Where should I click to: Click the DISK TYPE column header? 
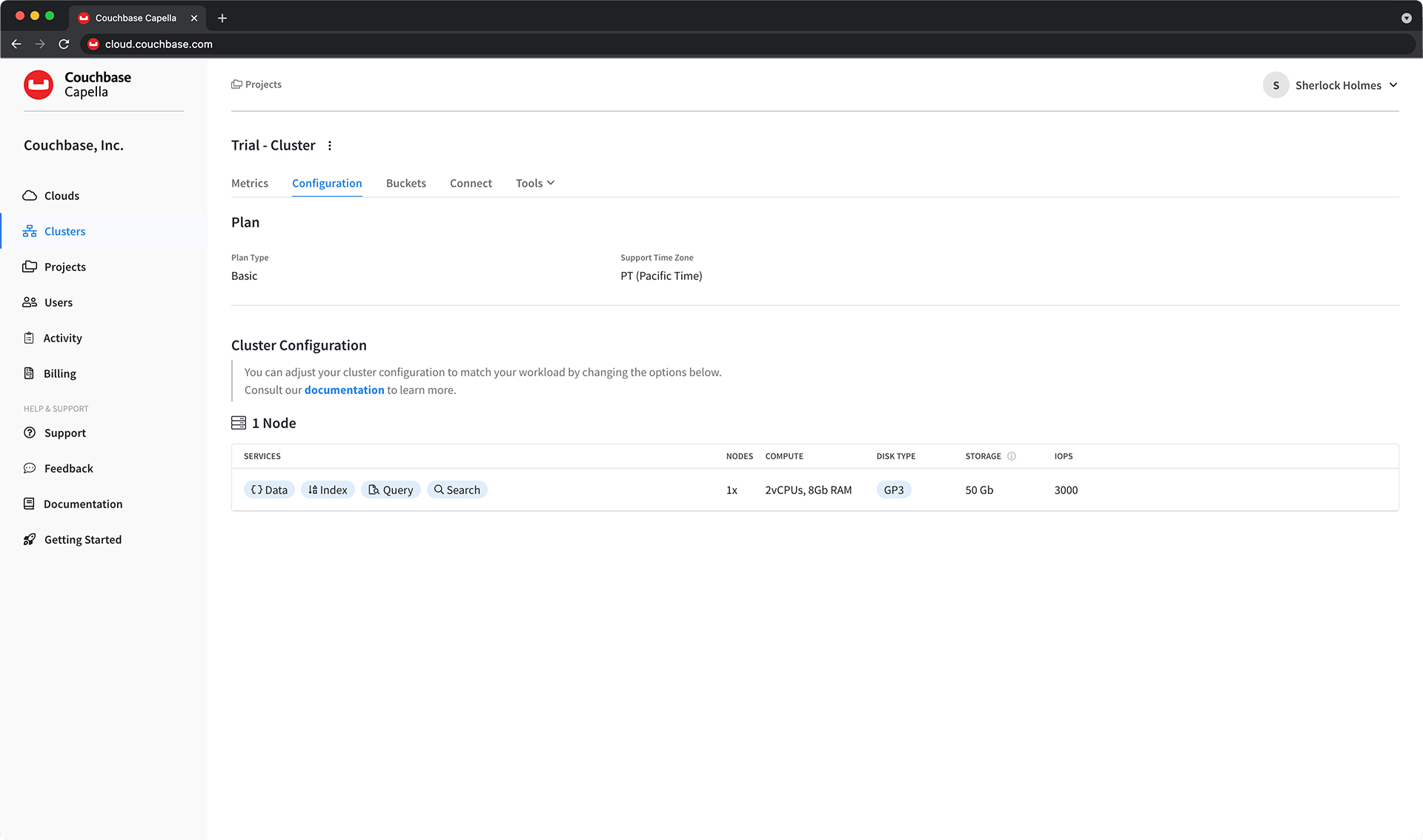[895, 456]
